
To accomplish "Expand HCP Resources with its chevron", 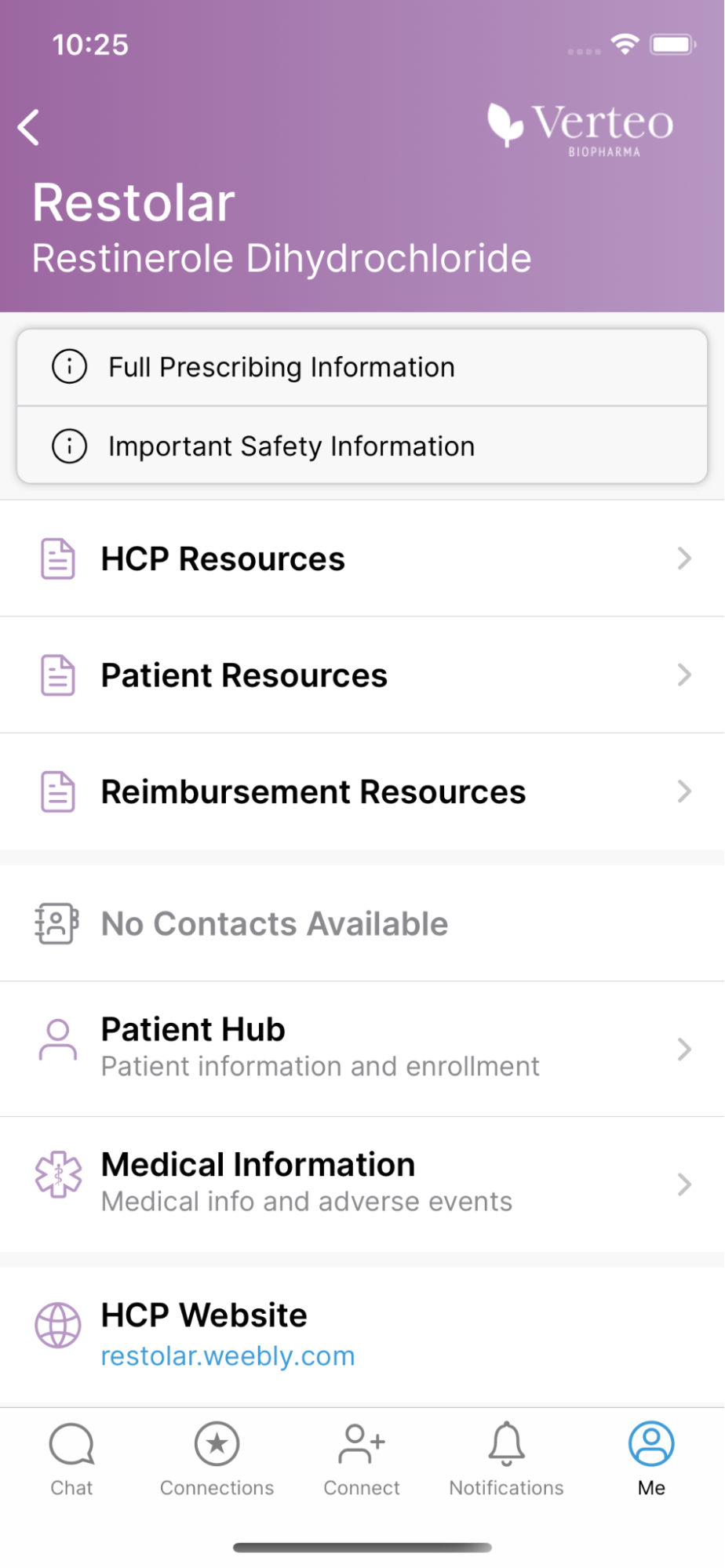I will click(684, 558).
